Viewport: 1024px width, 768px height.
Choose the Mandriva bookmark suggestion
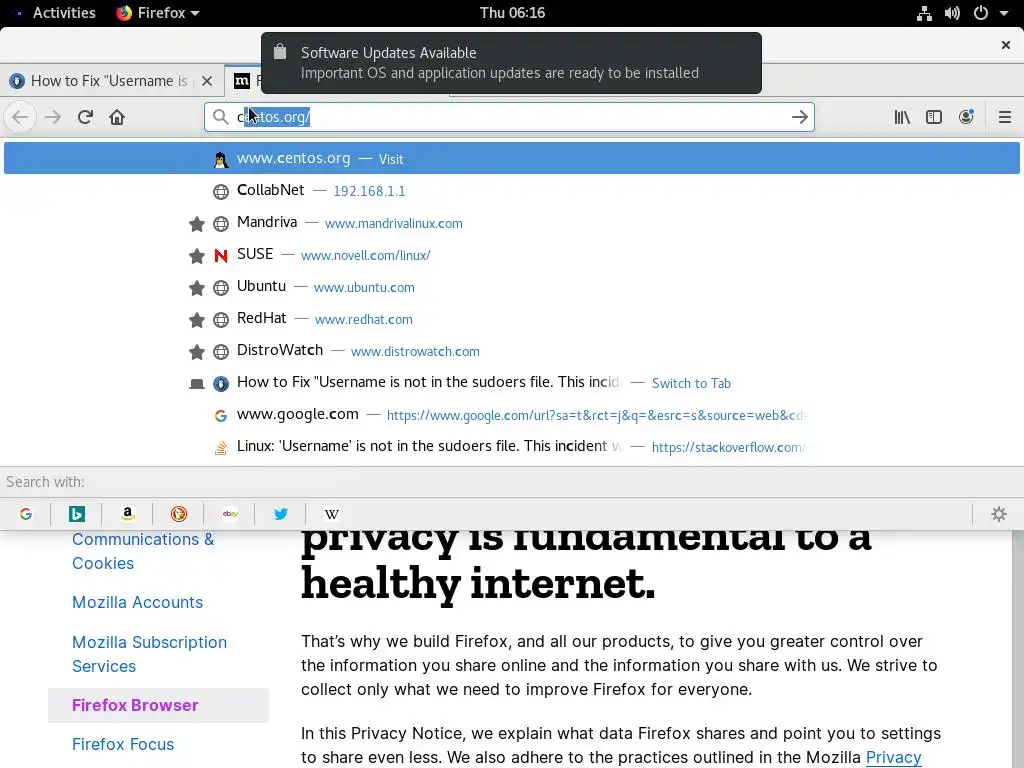tap(511, 223)
